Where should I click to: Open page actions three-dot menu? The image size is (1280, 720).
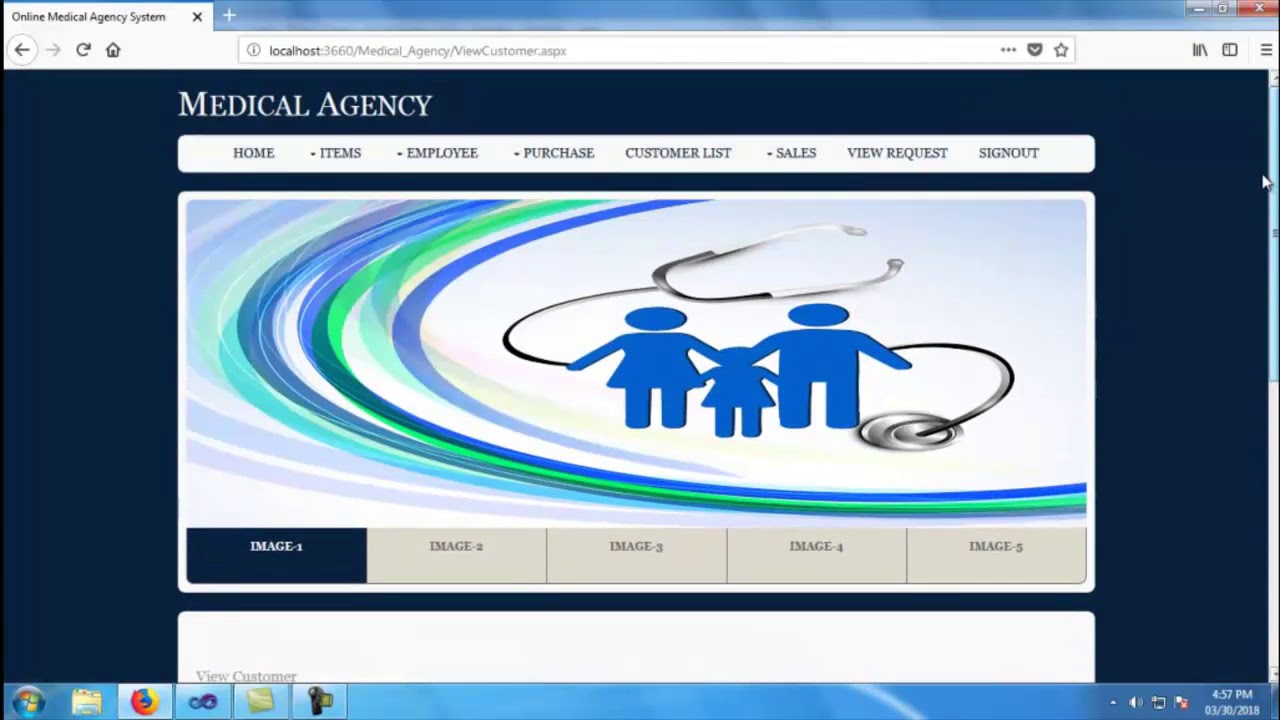(x=1008, y=50)
